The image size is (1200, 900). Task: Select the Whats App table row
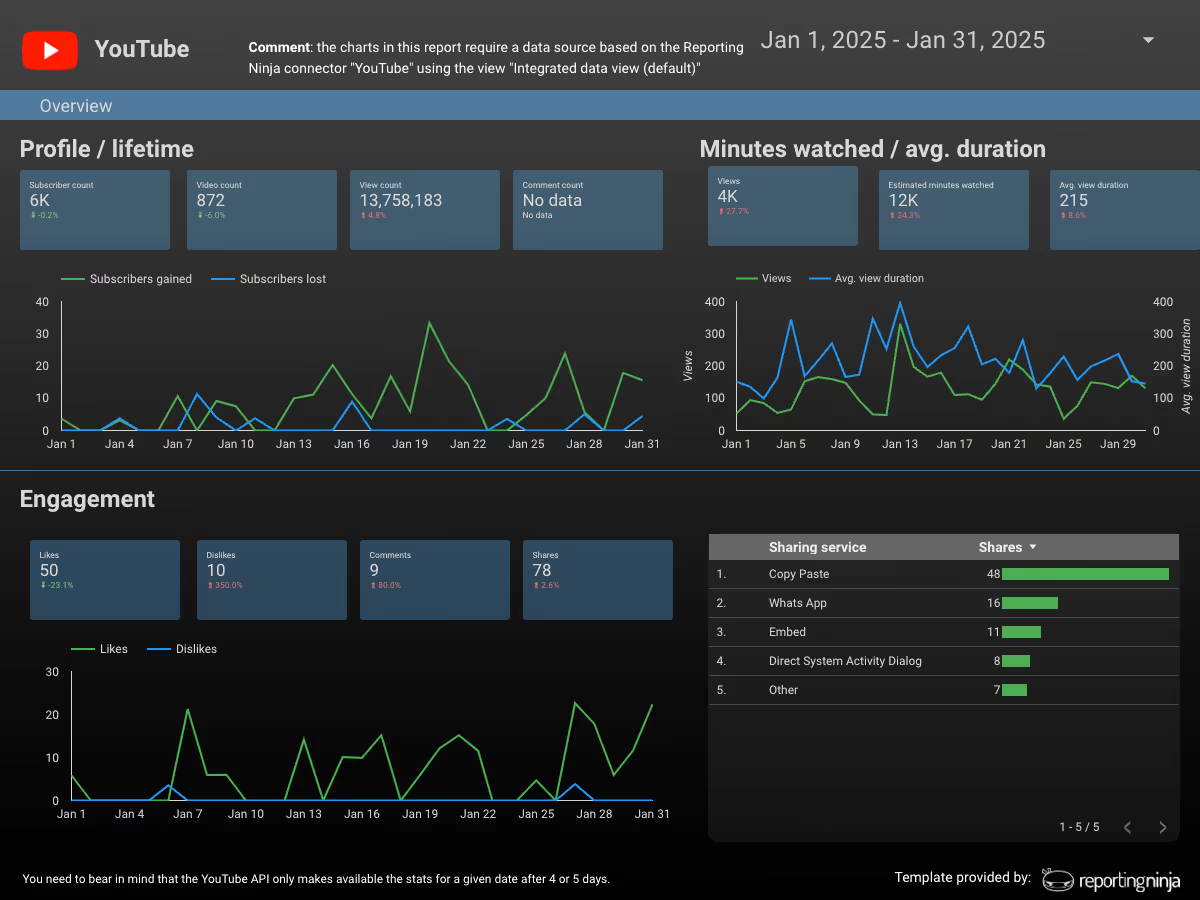[x=944, y=603]
